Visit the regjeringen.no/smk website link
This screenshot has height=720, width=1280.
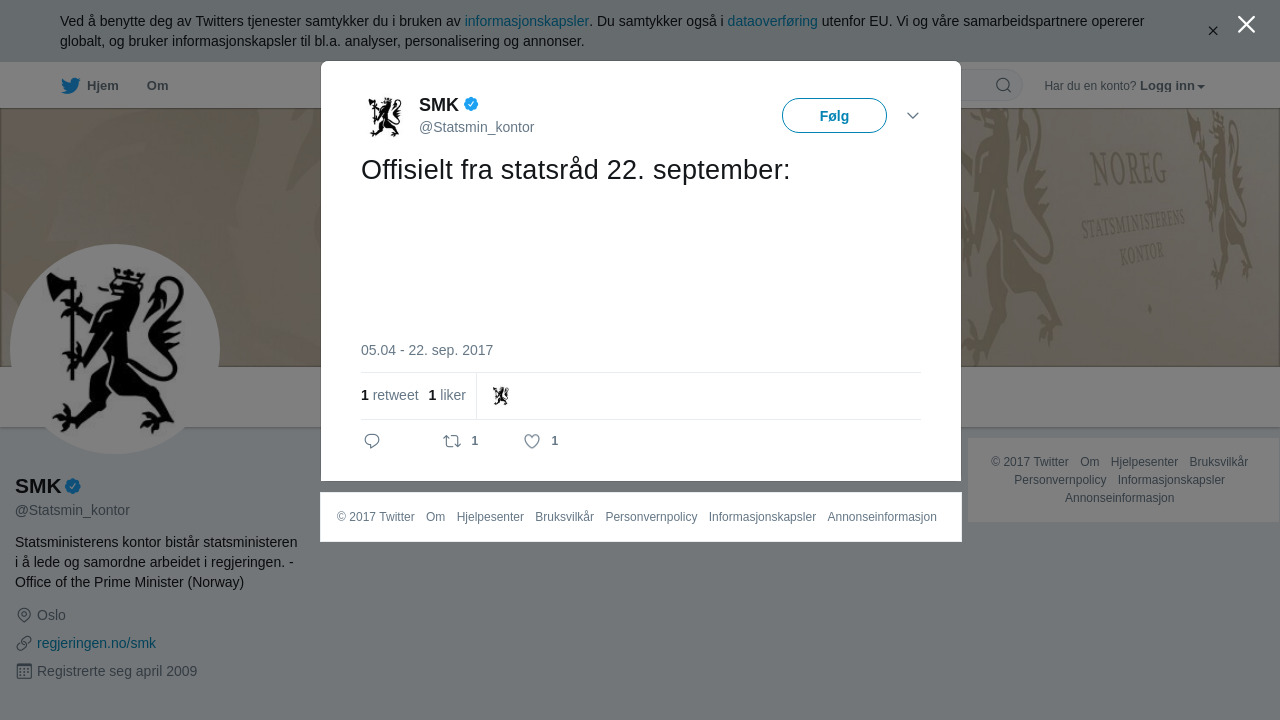click(x=96, y=643)
